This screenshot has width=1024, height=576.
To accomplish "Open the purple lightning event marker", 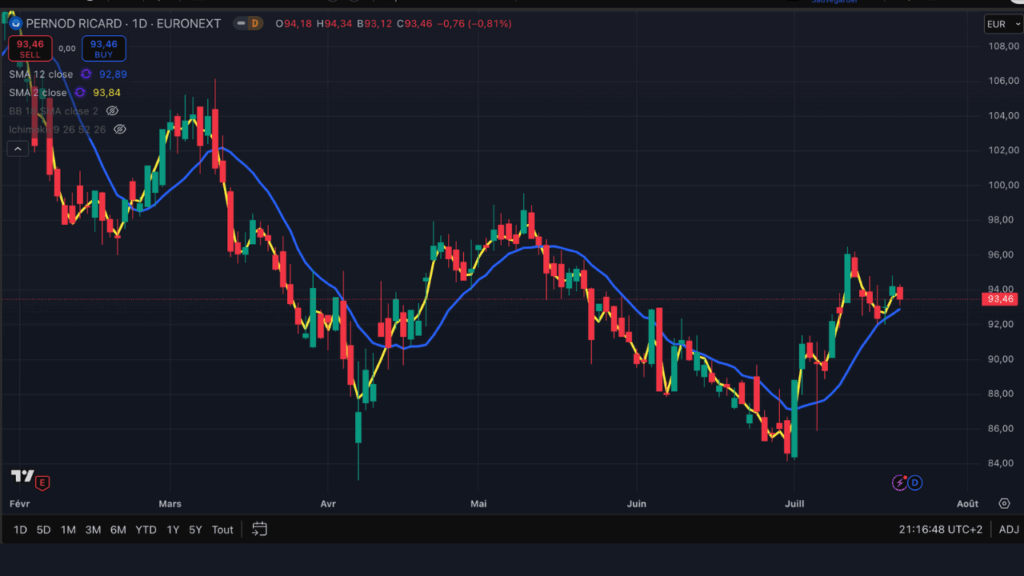I will point(899,483).
